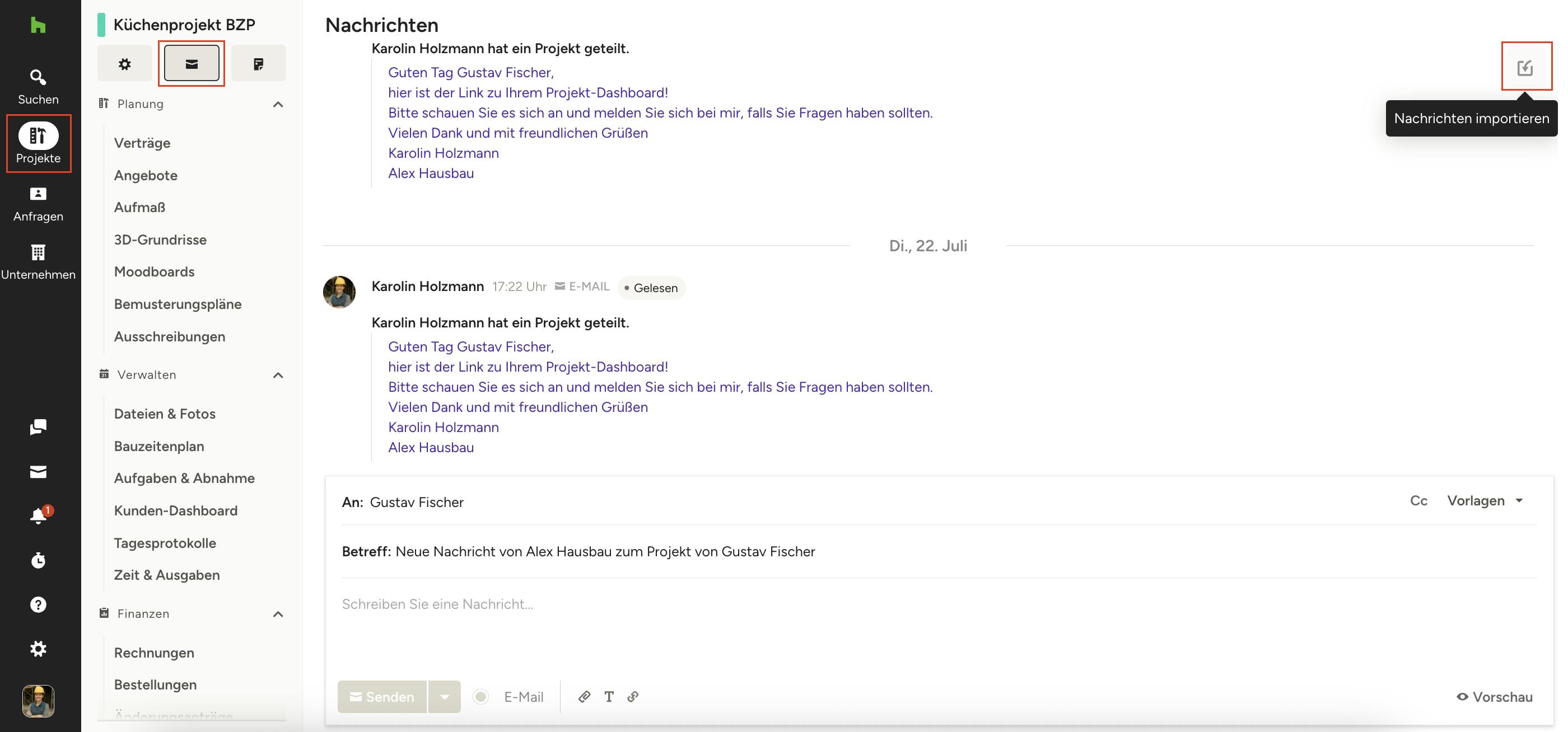Open the project notes icon tab
The width and height of the screenshot is (1568, 732).
point(258,64)
